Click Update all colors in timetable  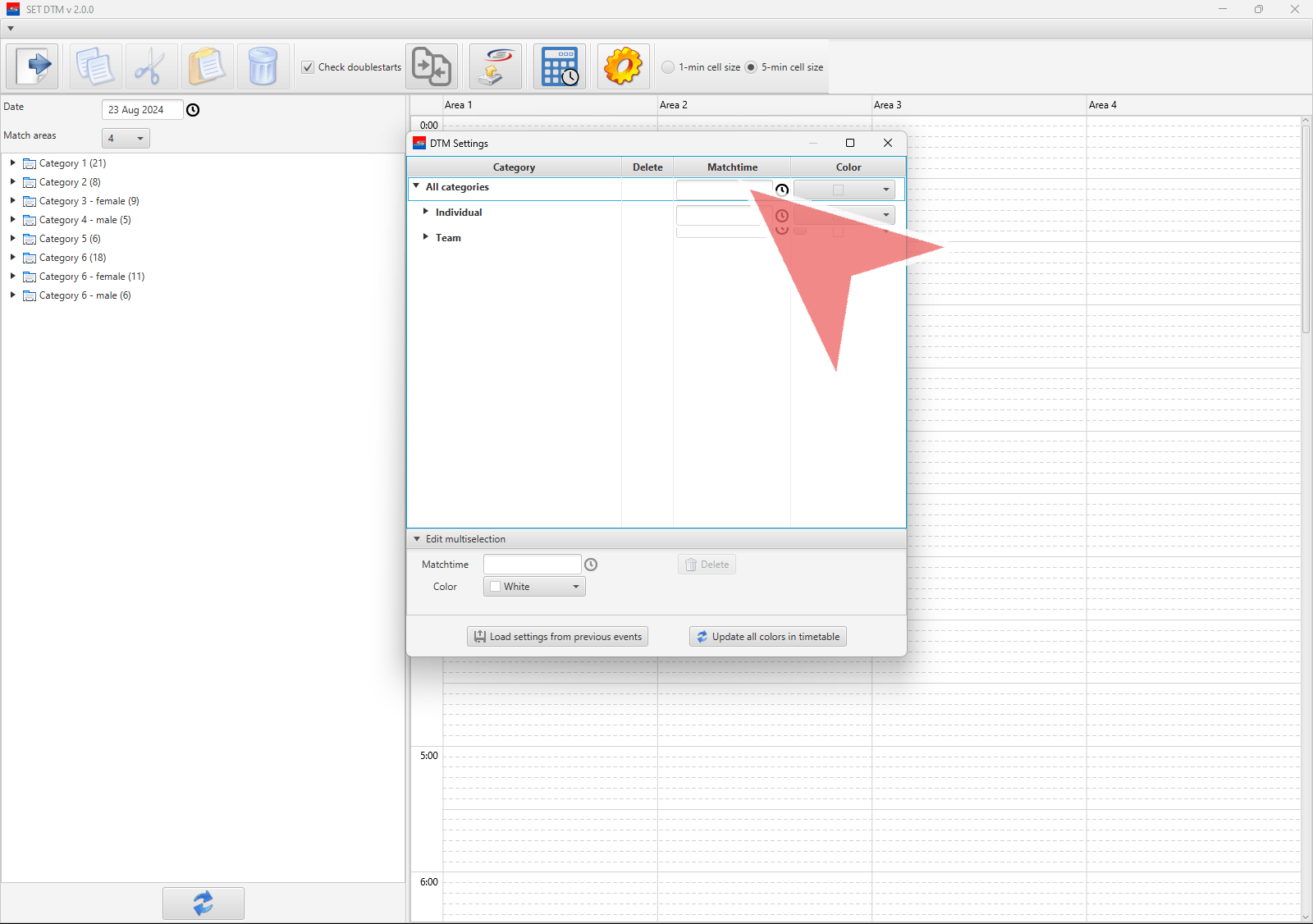click(768, 637)
